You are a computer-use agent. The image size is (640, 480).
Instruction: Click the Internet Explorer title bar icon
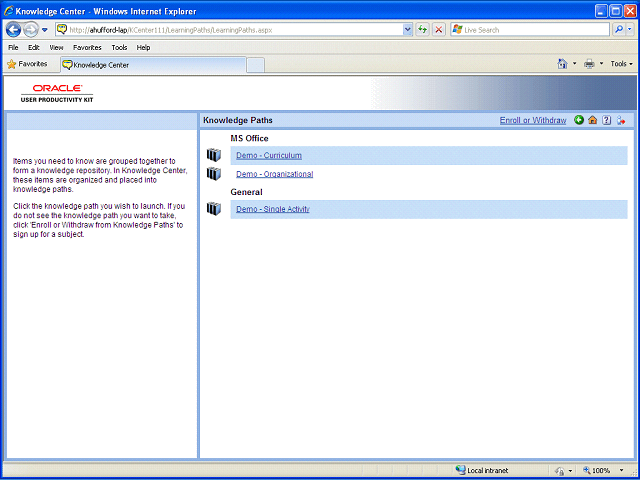[x=9, y=11]
